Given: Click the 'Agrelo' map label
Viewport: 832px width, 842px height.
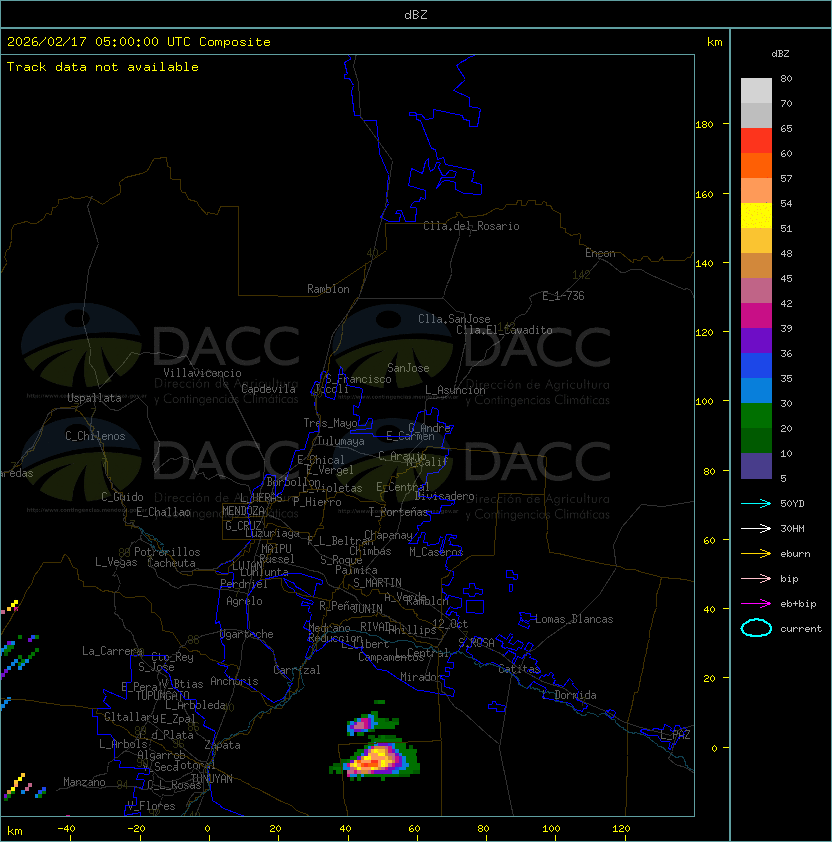Looking at the screenshot, I should [x=244, y=601].
